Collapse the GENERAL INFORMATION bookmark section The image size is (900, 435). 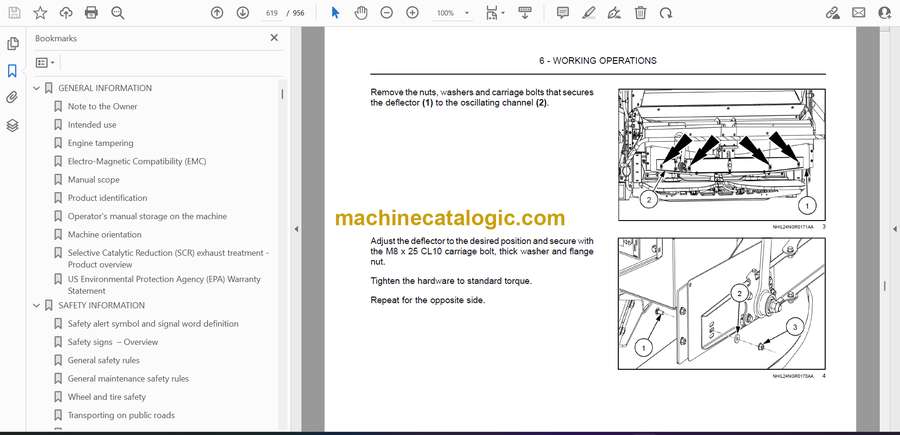click(x=37, y=88)
